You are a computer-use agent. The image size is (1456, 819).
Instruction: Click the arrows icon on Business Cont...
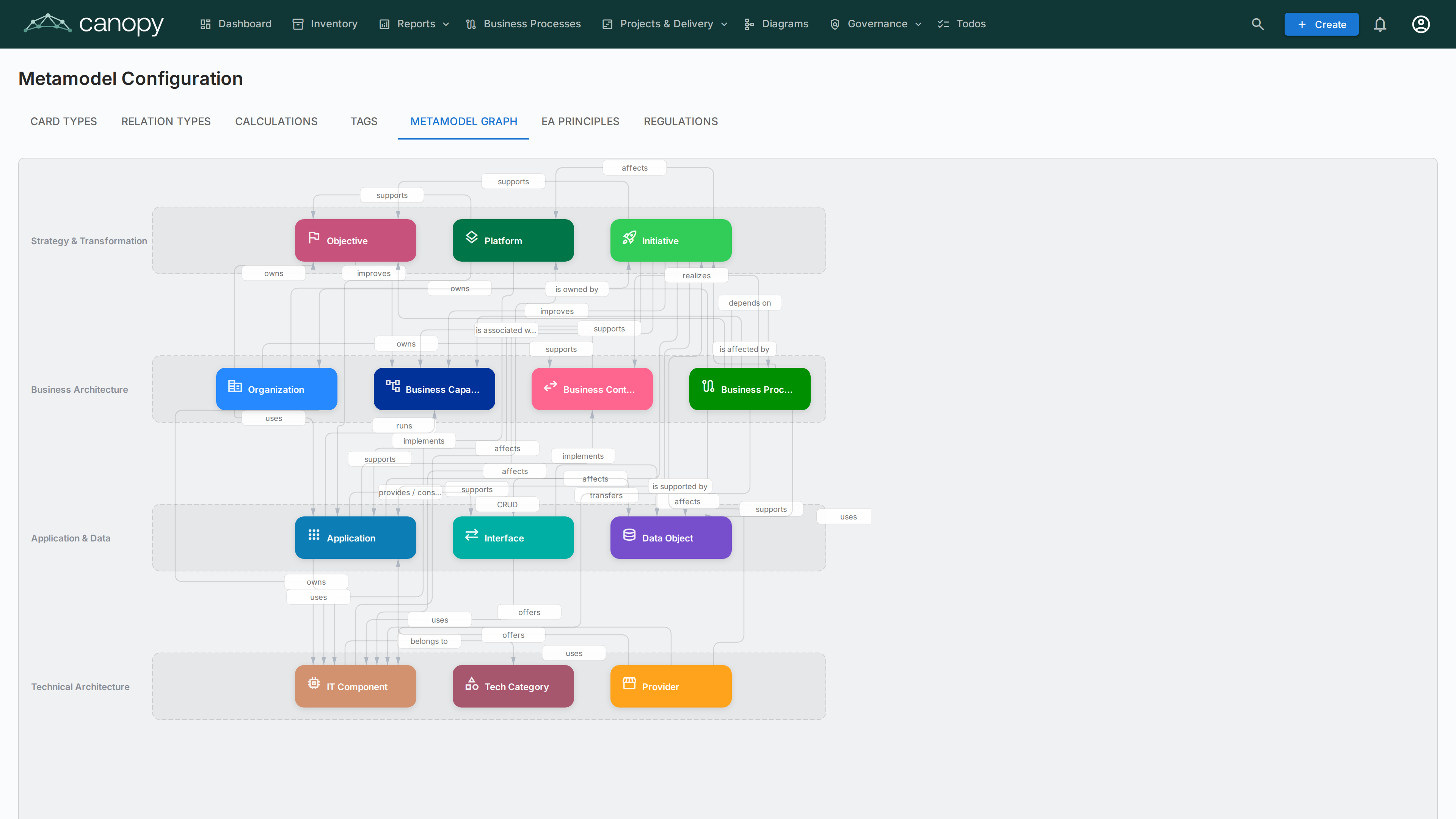coord(551,386)
